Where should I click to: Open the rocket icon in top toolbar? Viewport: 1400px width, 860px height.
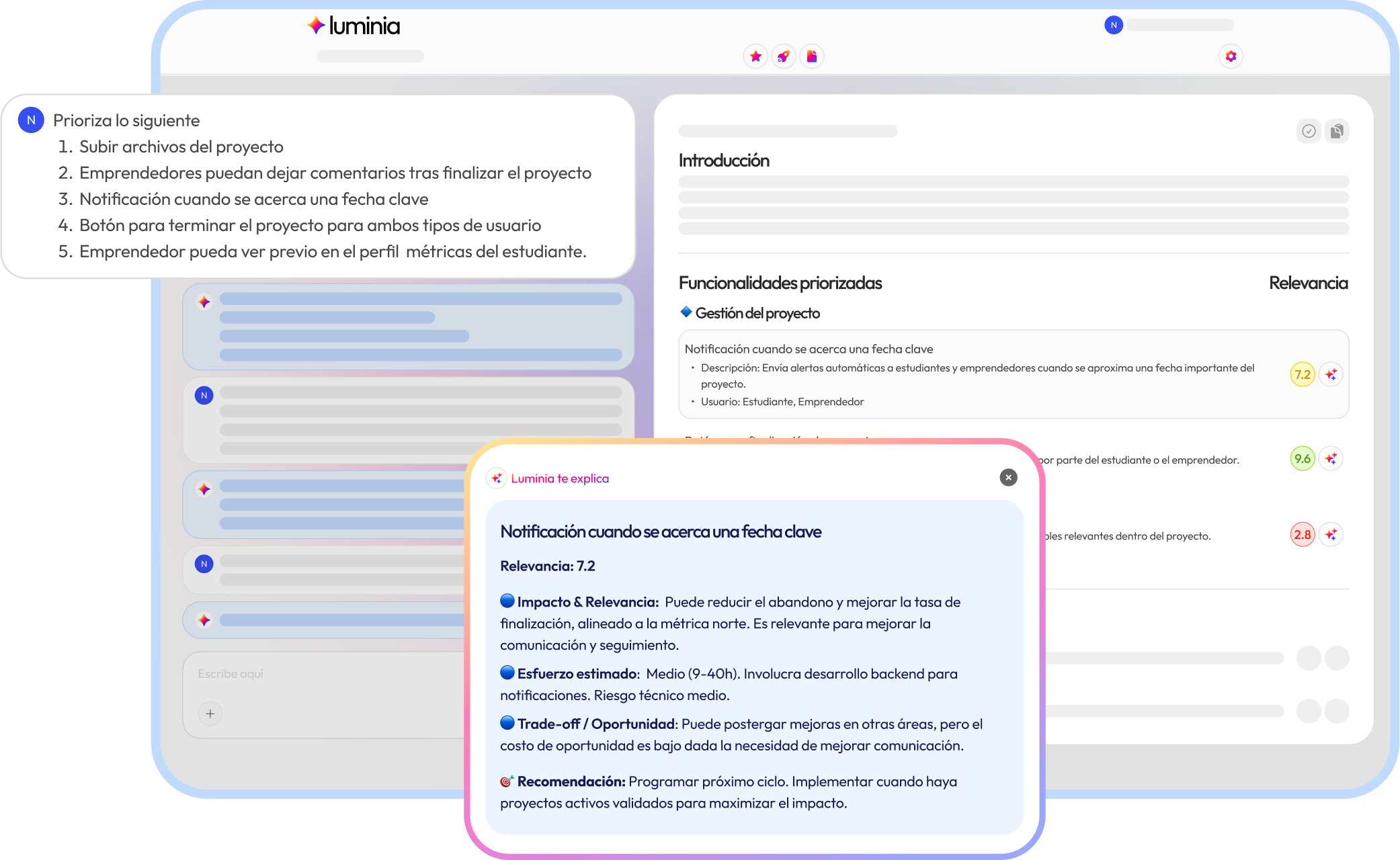click(x=784, y=56)
